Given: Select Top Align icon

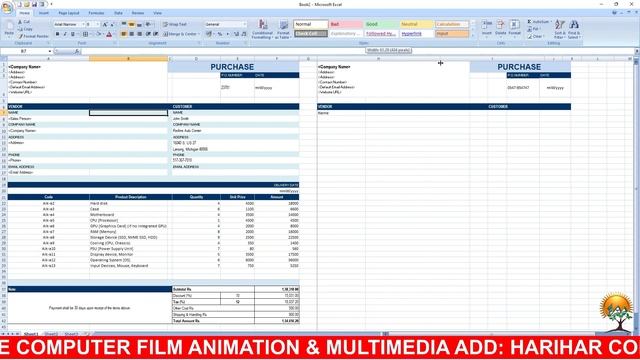Looking at the screenshot, I should tap(124, 24).
